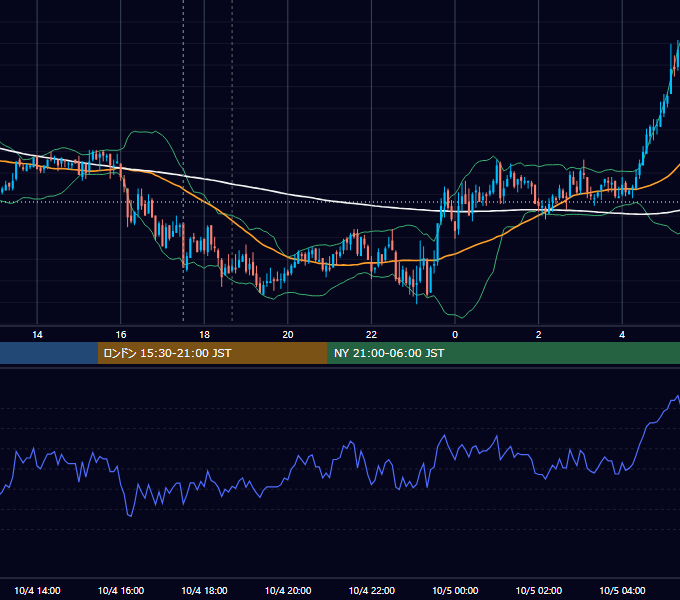Click the 10/4 22:00 date label
Screen dimensions: 680x600
tap(372, 590)
